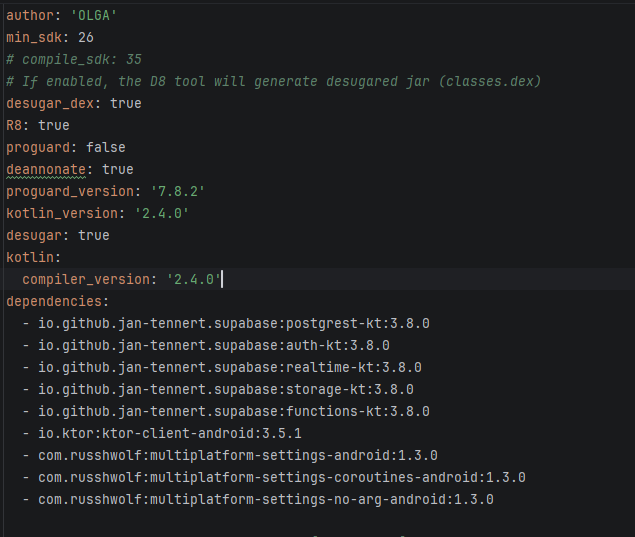Click the io.ktor:ktor-client-android:3.5.1 line
This screenshot has width=635, height=537.
(162, 434)
